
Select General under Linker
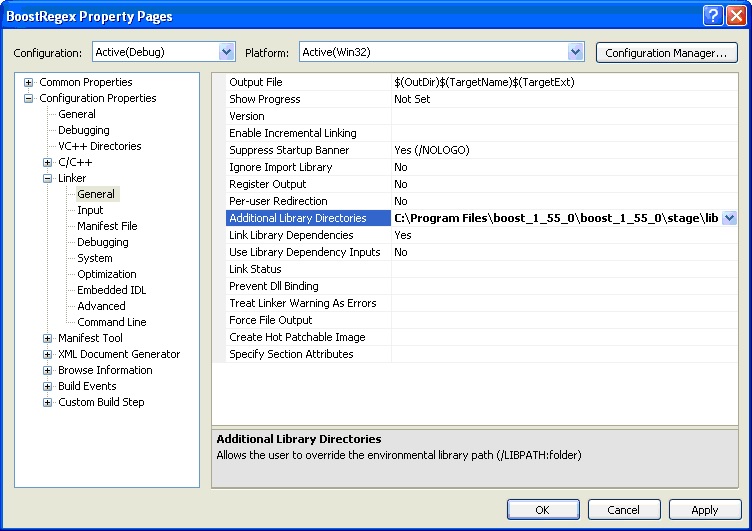click(96, 194)
